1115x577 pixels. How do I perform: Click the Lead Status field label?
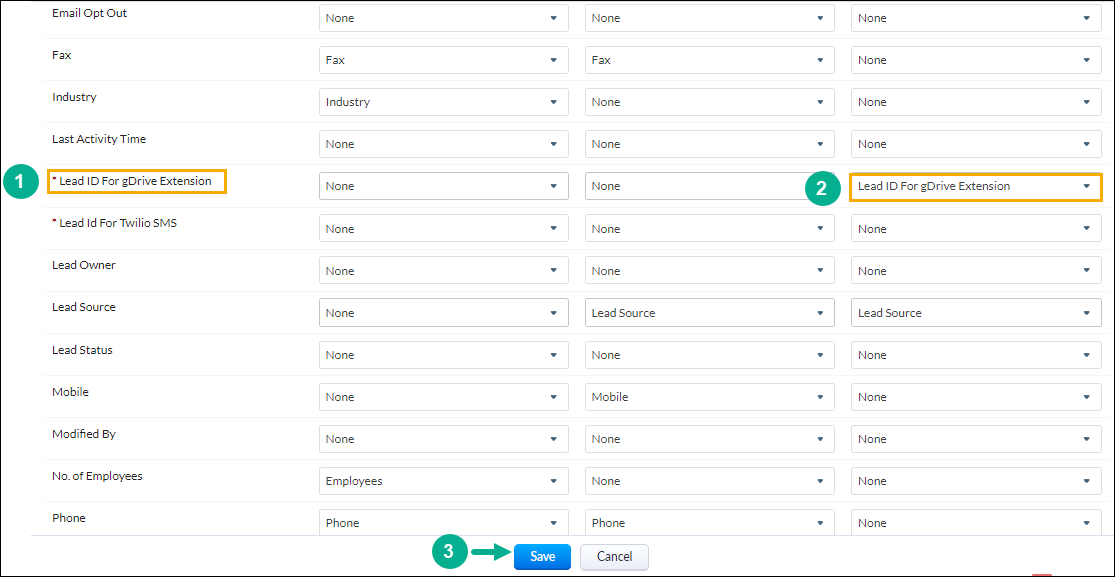point(82,350)
